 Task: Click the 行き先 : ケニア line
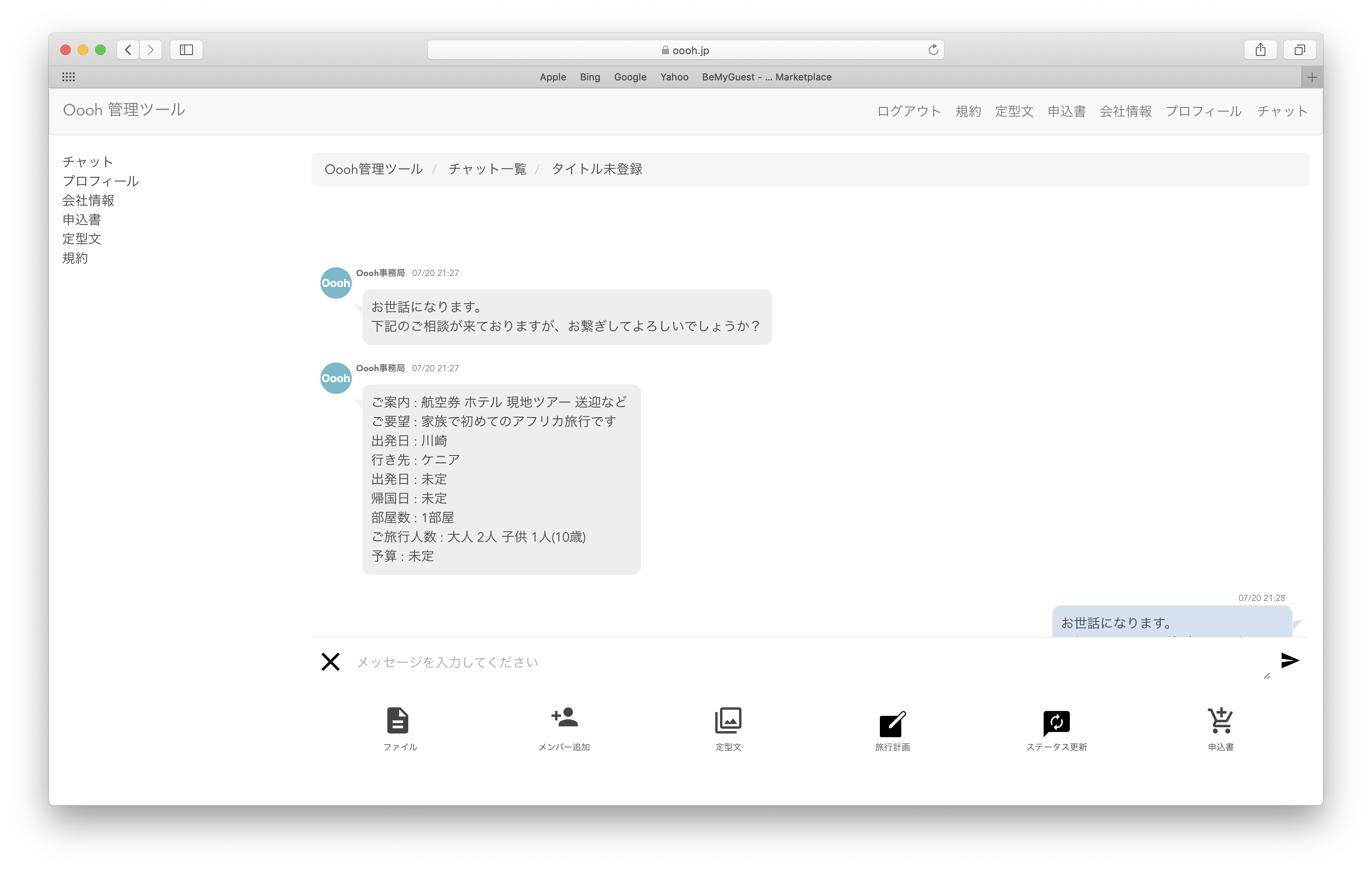click(415, 460)
